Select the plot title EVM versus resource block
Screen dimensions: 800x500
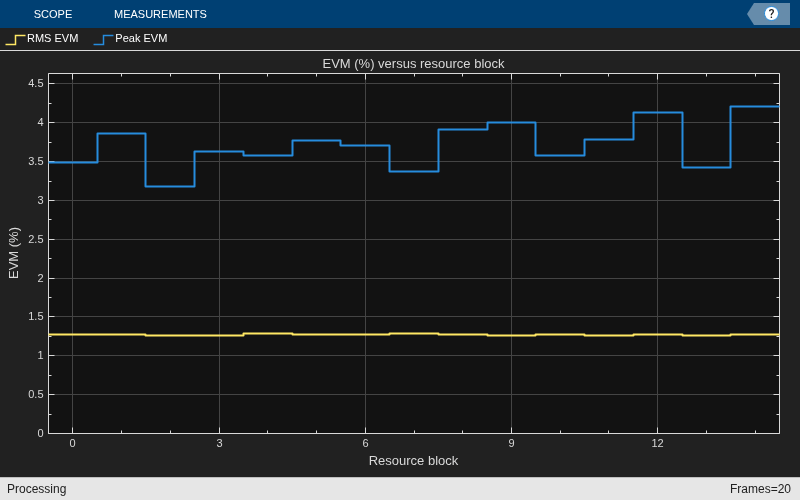pyautogui.click(x=413, y=64)
